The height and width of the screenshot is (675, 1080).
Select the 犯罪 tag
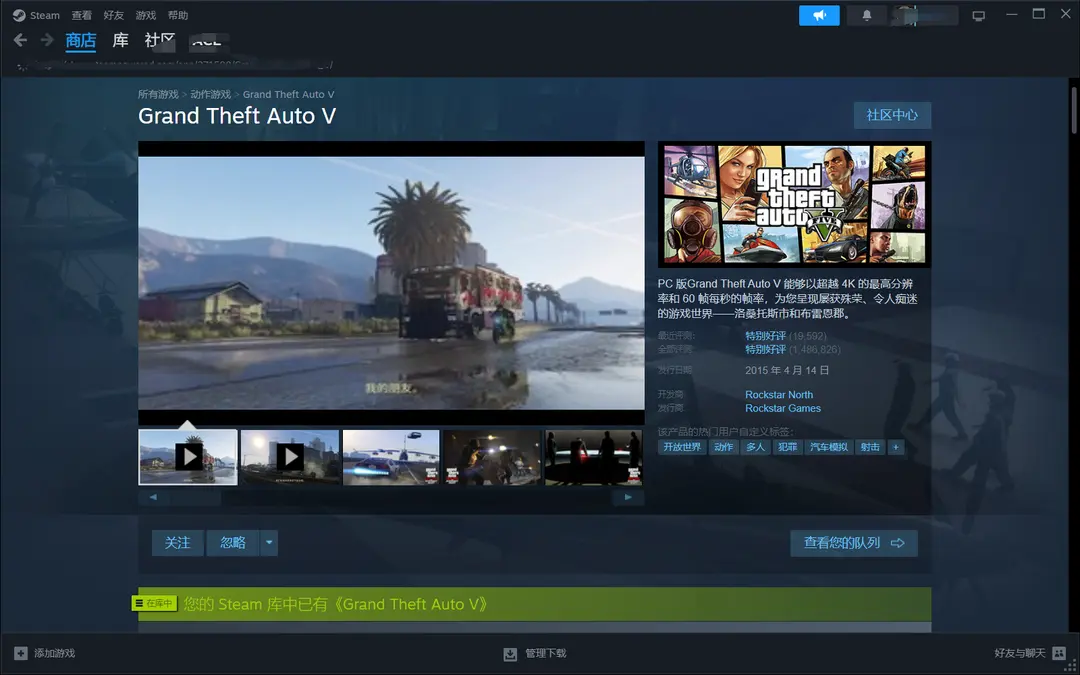787,447
